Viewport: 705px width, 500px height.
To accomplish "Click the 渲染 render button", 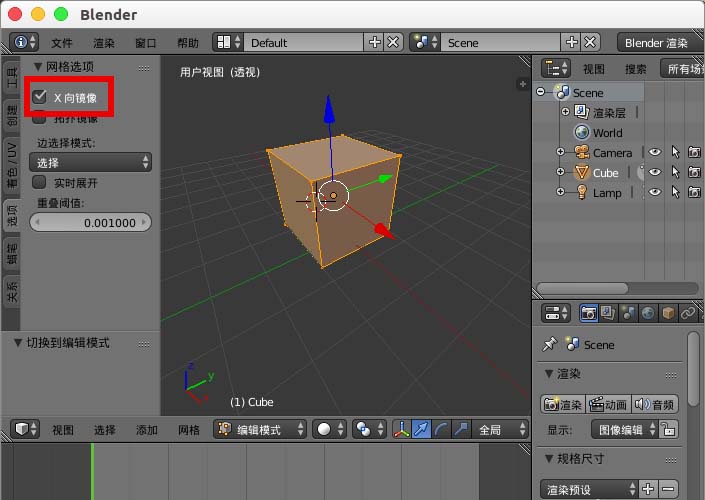I will (563, 404).
